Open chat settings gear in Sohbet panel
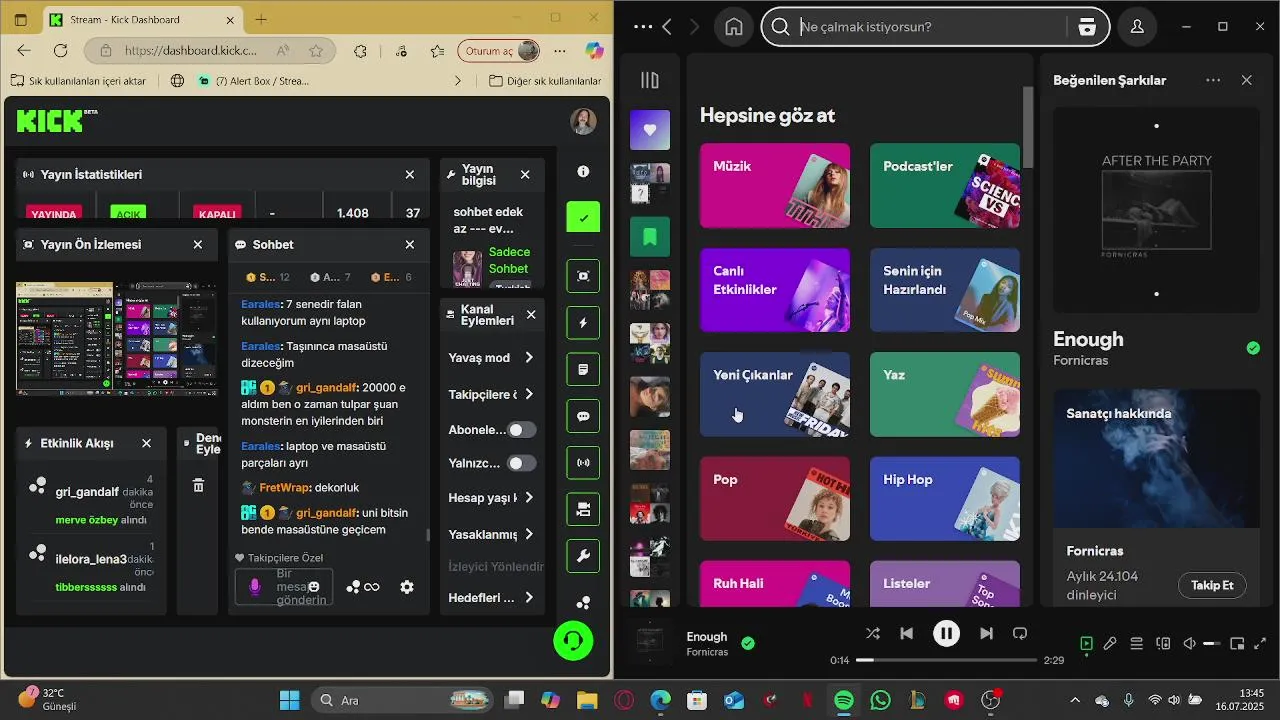This screenshot has height=720, width=1280. tap(407, 587)
